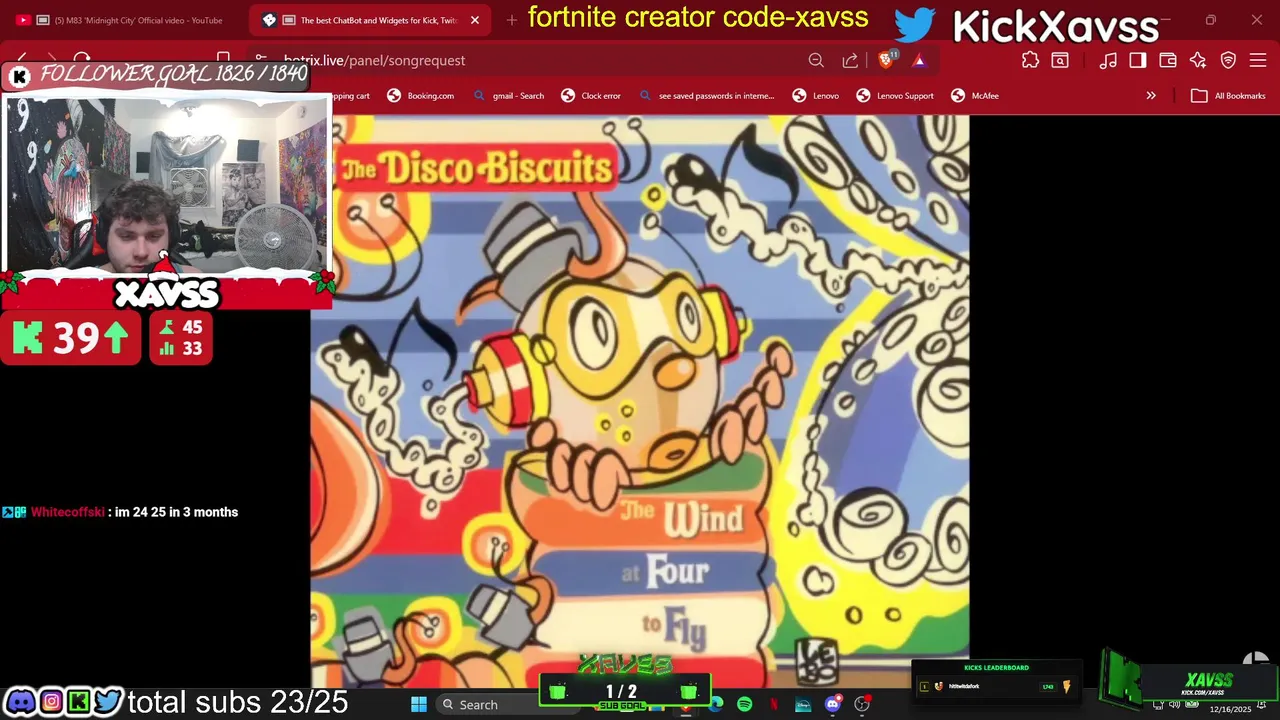Open the site settings icon beside the URL
The width and height of the screenshot is (1280, 720).
tap(260, 60)
